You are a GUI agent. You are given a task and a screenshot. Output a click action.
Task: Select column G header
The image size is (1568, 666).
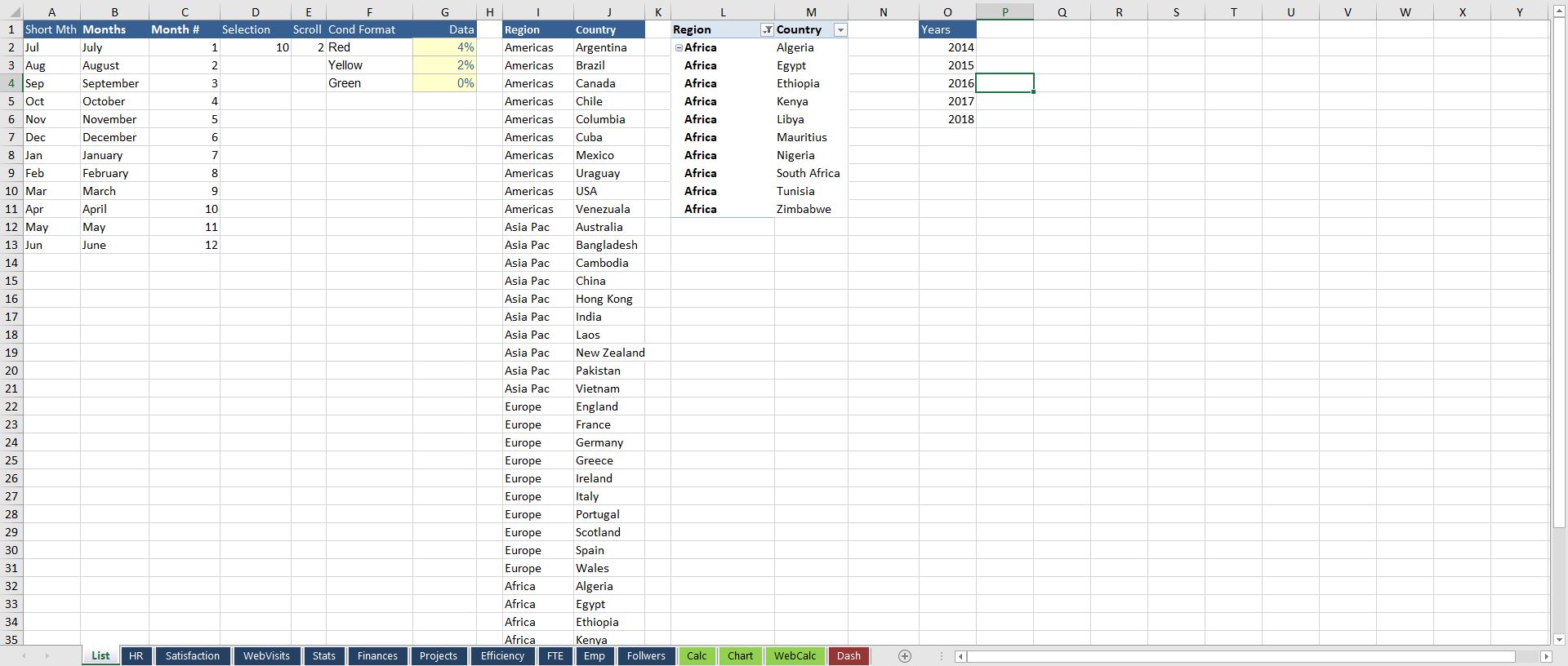click(x=444, y=12)
